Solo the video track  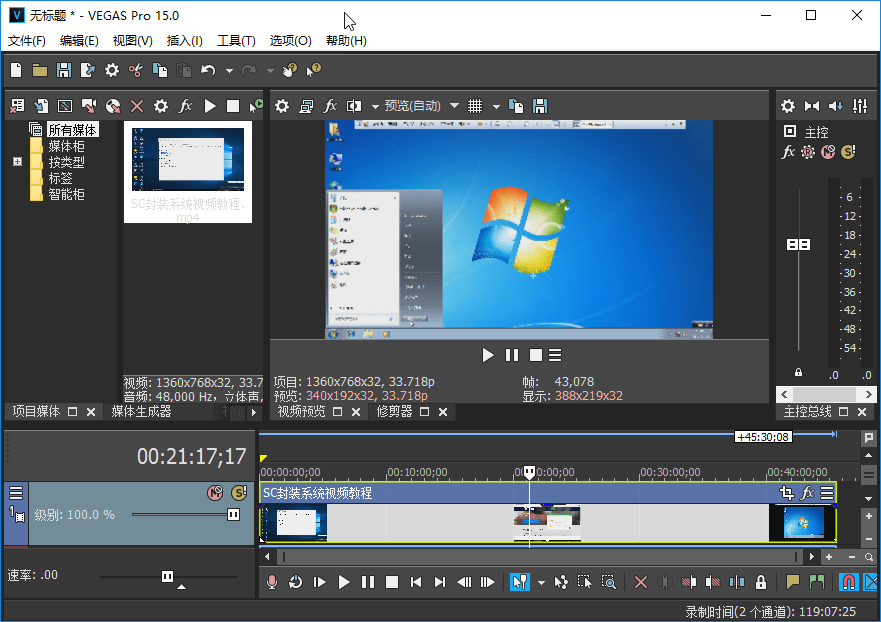pyautogui.click(x=239, y=493)
